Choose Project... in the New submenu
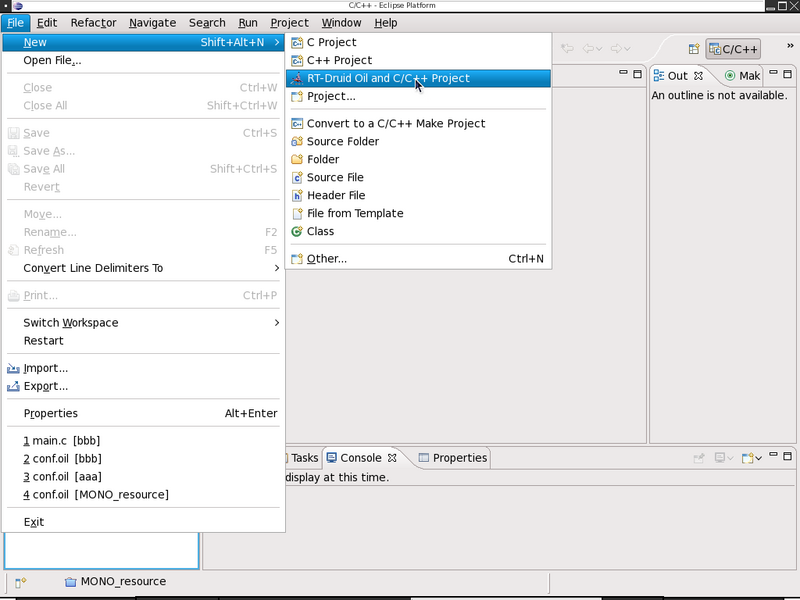 pyautogui.click(x=418, y=96)
